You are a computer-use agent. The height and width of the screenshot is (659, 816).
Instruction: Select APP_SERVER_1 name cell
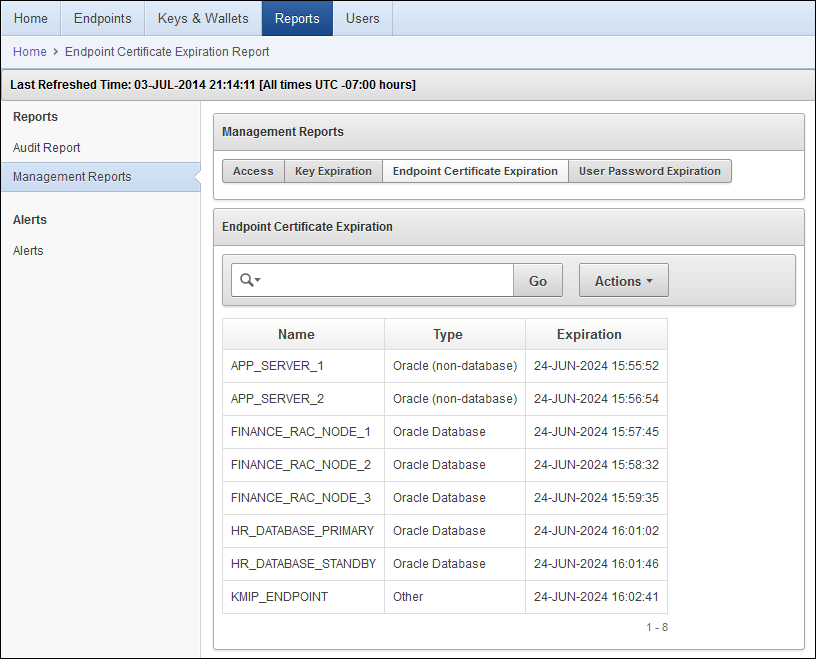point(303,366)
